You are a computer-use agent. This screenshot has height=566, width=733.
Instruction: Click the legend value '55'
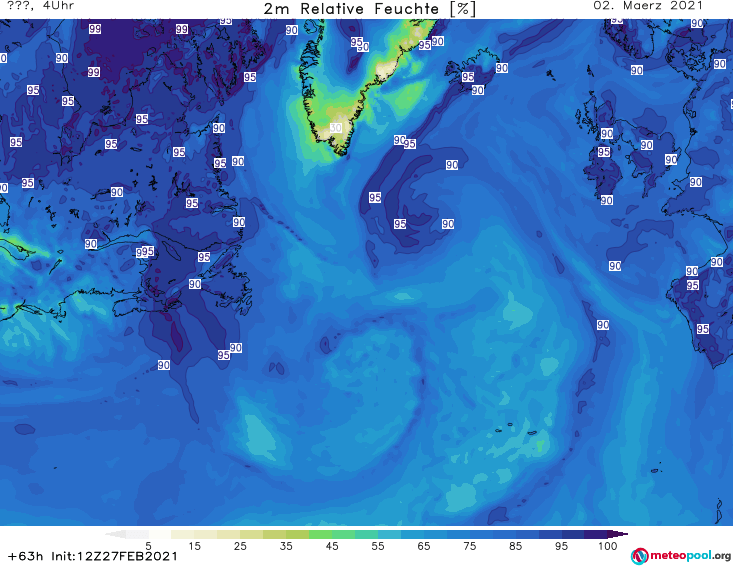[x=378, y=546]
